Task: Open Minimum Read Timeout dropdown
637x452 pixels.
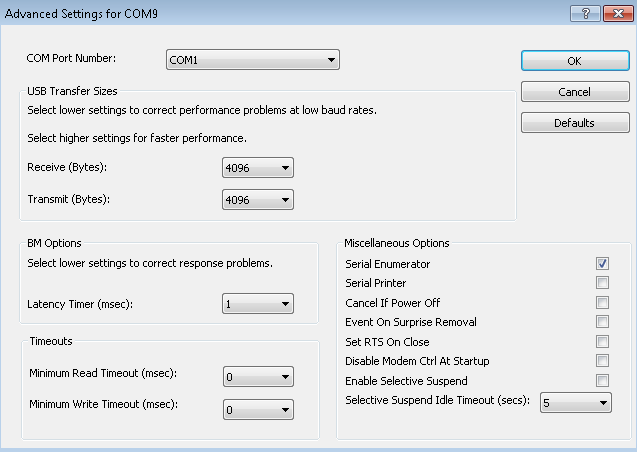Action: coord(258,377)
